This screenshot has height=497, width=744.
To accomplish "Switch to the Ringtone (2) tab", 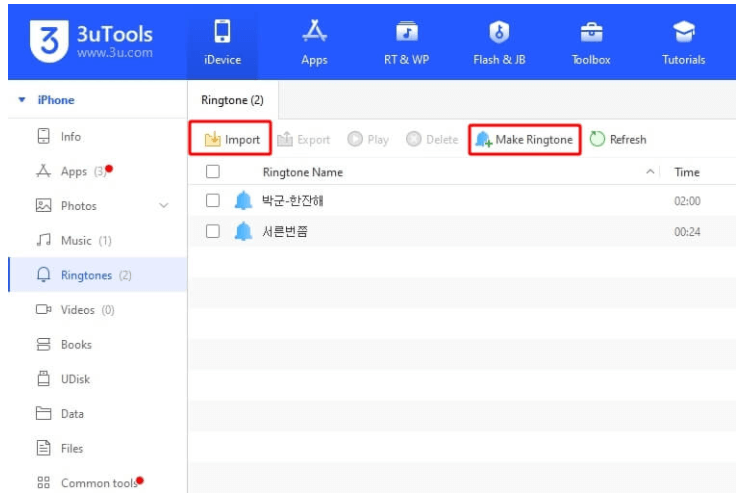I will click(232, 100).
